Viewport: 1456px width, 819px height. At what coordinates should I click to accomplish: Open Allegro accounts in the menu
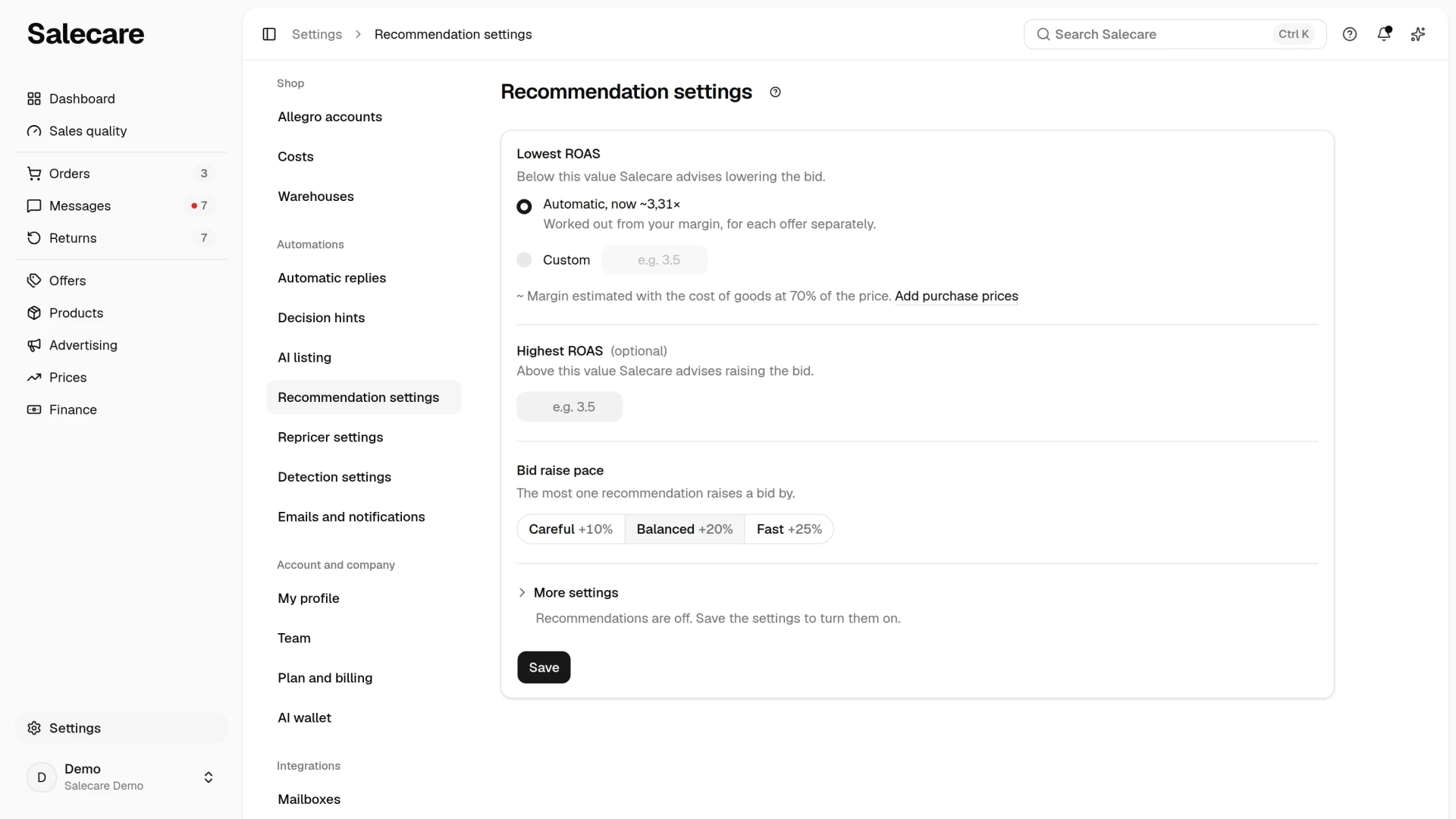(364, 117)
